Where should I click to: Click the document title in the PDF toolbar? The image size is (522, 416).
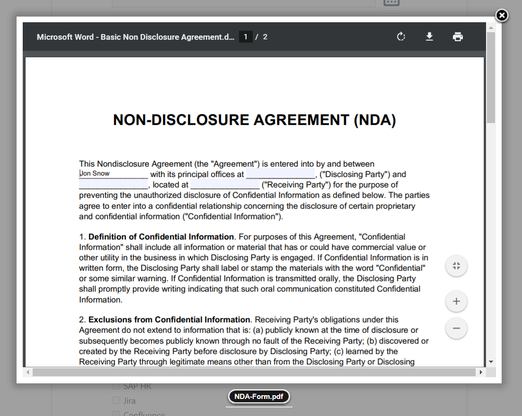tap(135, 37)
